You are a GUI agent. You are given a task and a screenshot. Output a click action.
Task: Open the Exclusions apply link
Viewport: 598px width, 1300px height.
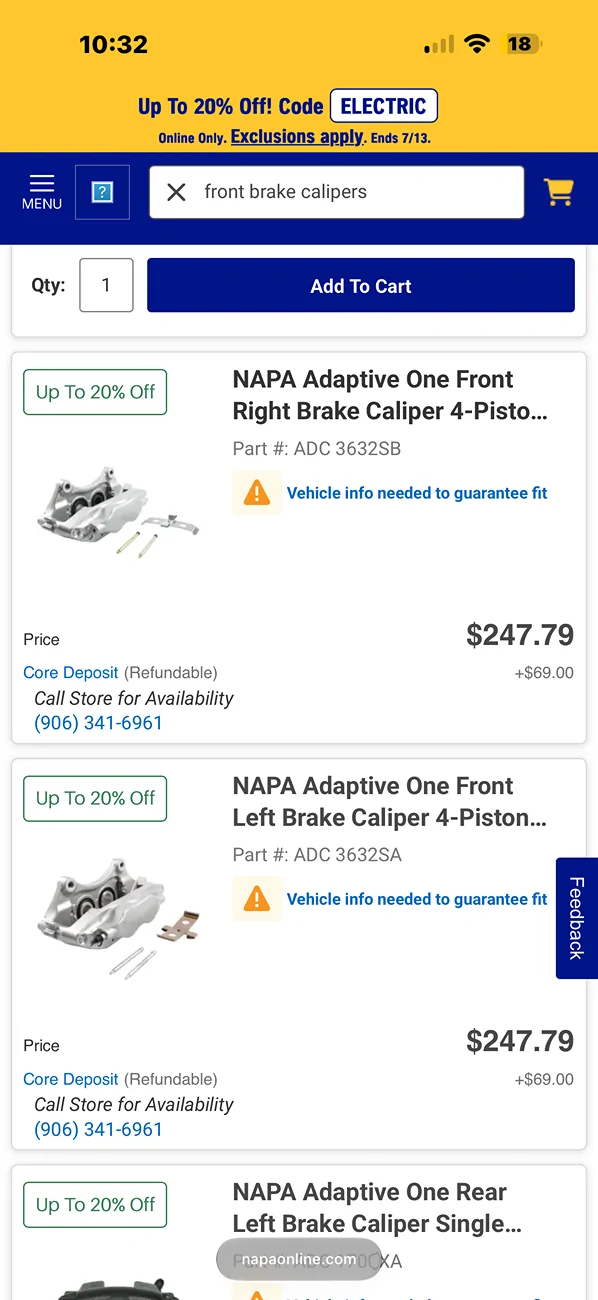pyautogui.click(x=297, y=137)
